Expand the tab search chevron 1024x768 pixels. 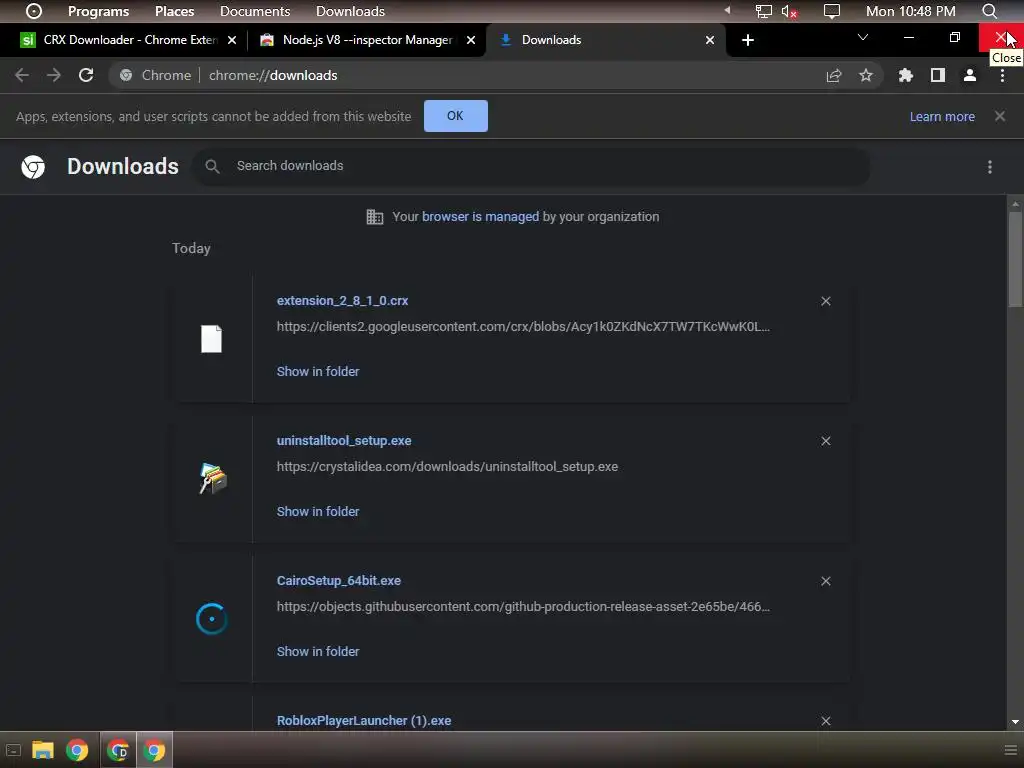click(x=863, y=37)
